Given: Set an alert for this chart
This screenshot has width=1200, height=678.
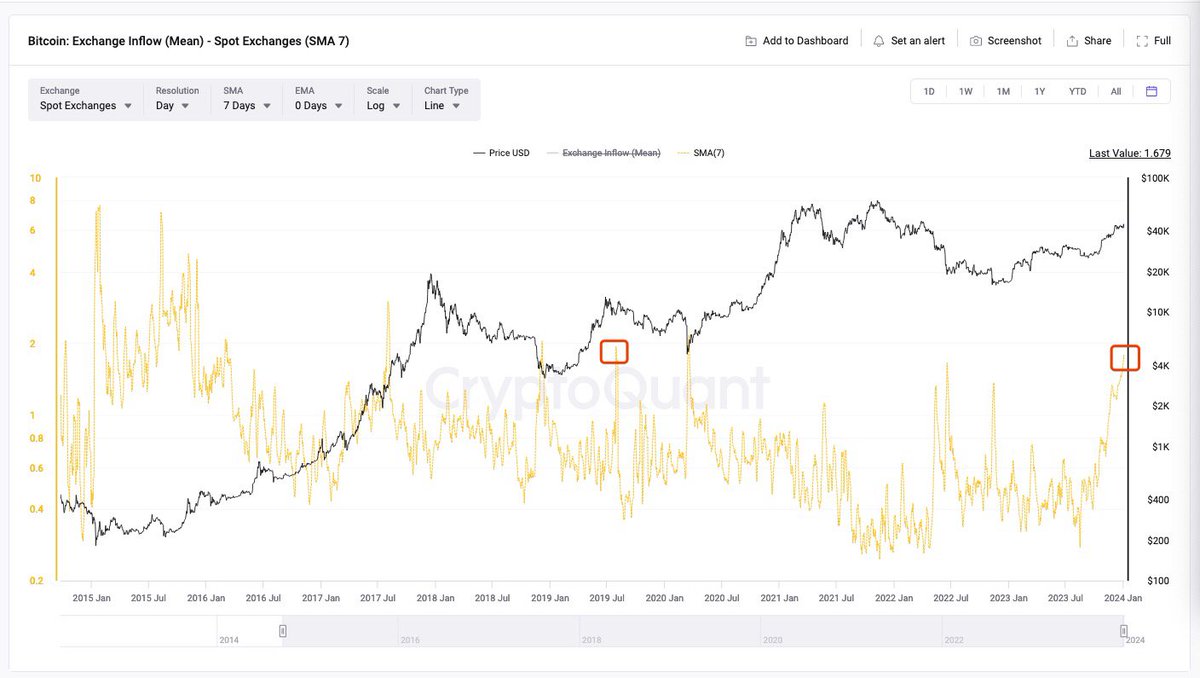Looking at the screenshot, I should coord(909,41).
